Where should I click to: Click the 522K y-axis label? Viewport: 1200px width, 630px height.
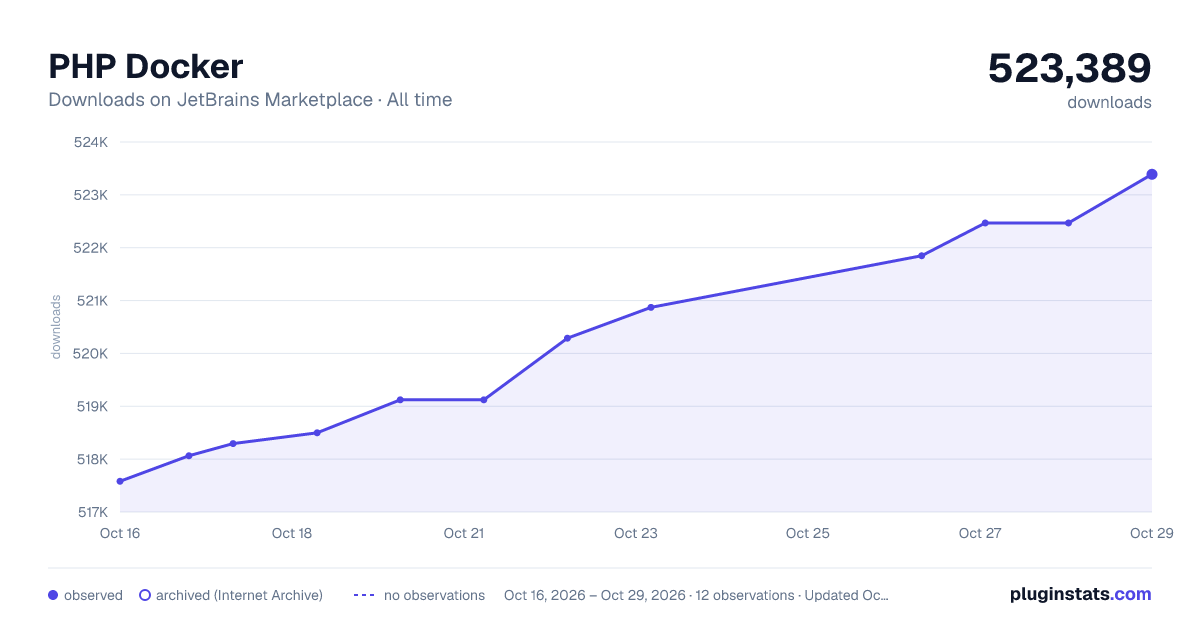(91, 248)
